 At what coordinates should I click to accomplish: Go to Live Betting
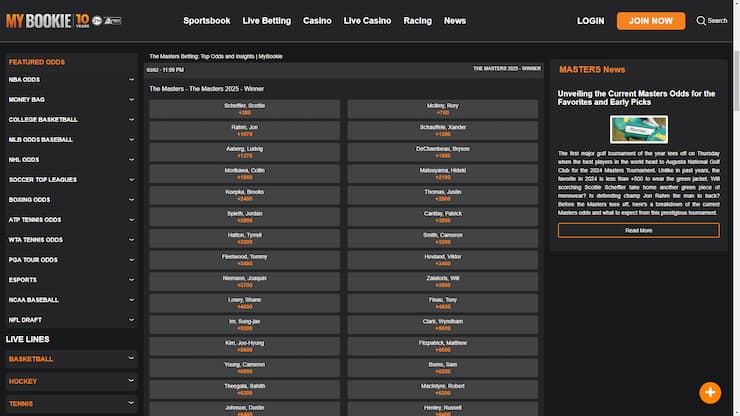click(x=267, y=21)
